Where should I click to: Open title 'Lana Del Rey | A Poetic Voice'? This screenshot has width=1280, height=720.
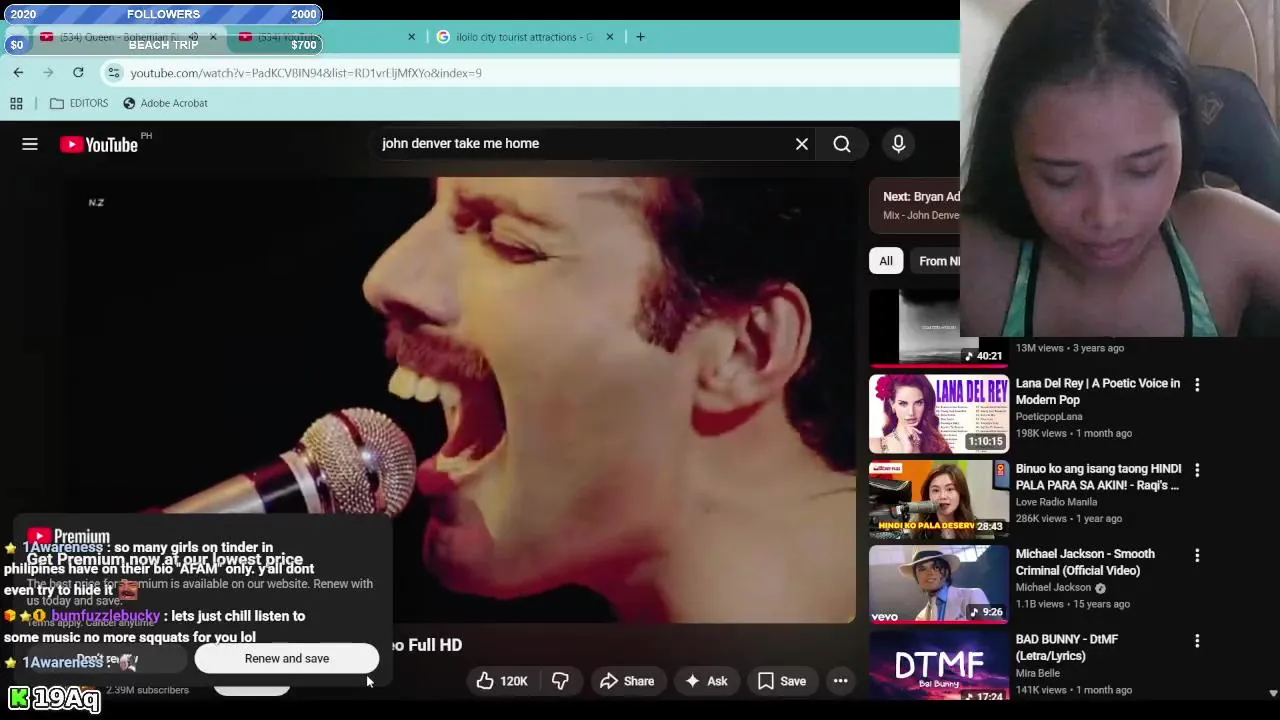click(x=1098, y=391)
